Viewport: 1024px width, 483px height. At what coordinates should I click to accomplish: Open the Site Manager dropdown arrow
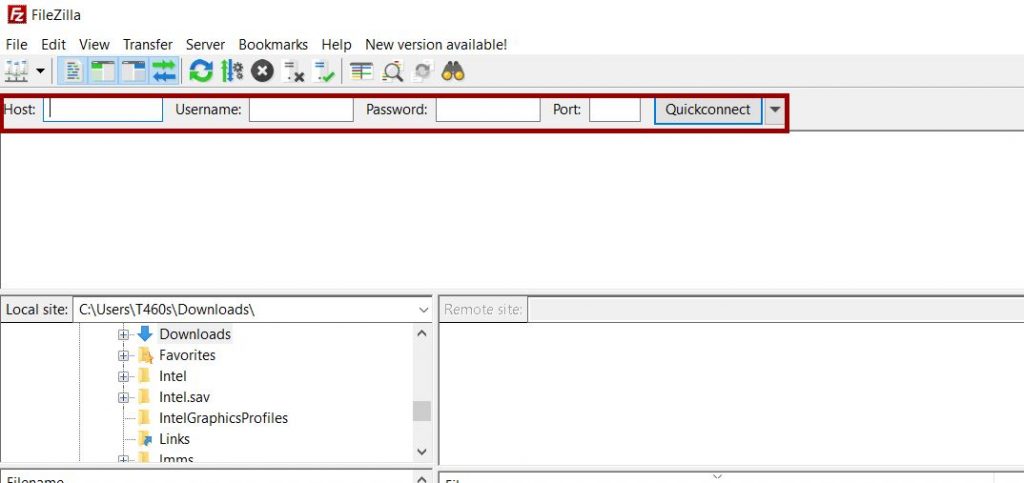(40, 70)
